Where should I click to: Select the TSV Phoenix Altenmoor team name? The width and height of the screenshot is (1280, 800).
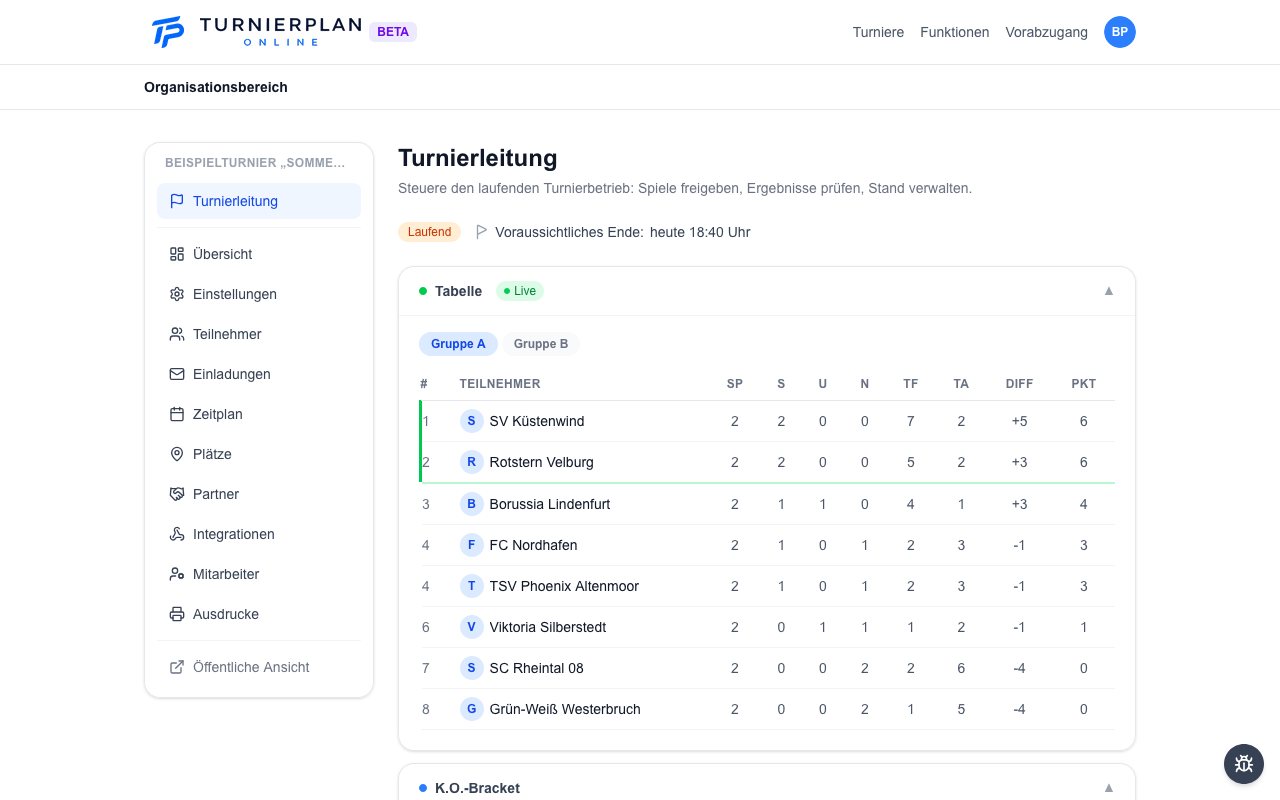click(x=564, y=586)
